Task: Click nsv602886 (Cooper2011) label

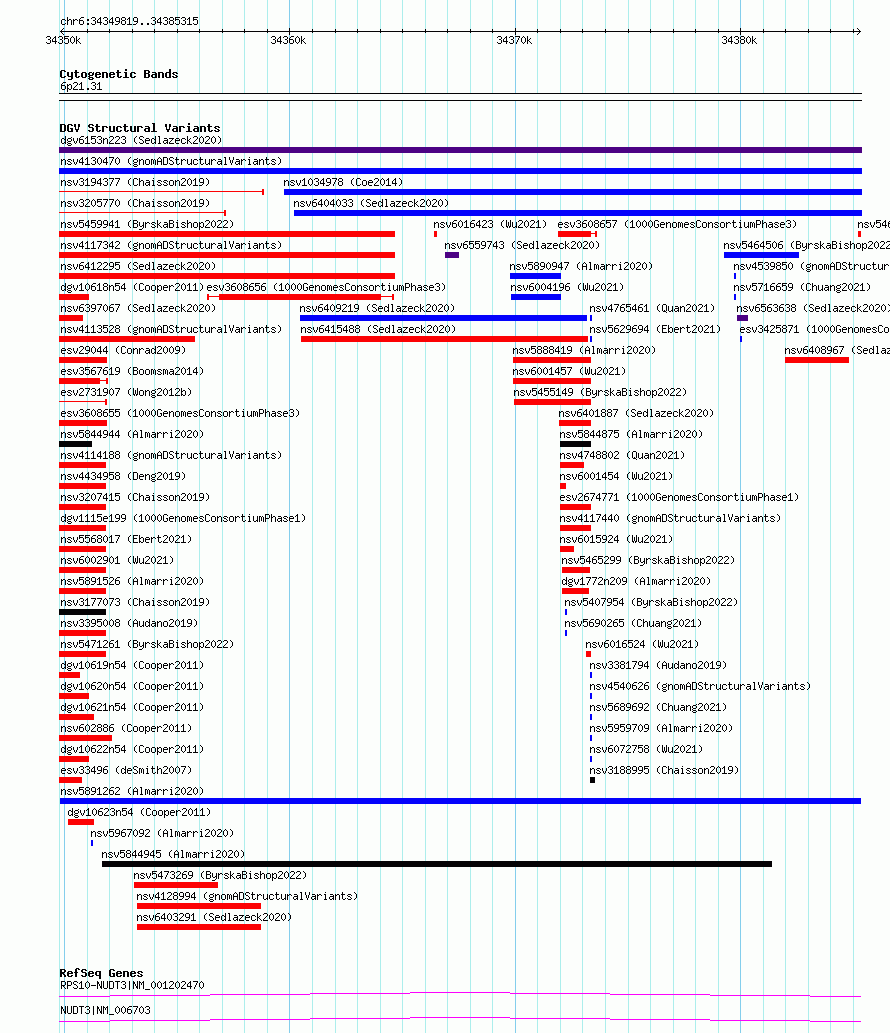Action: tap(126, 730)
